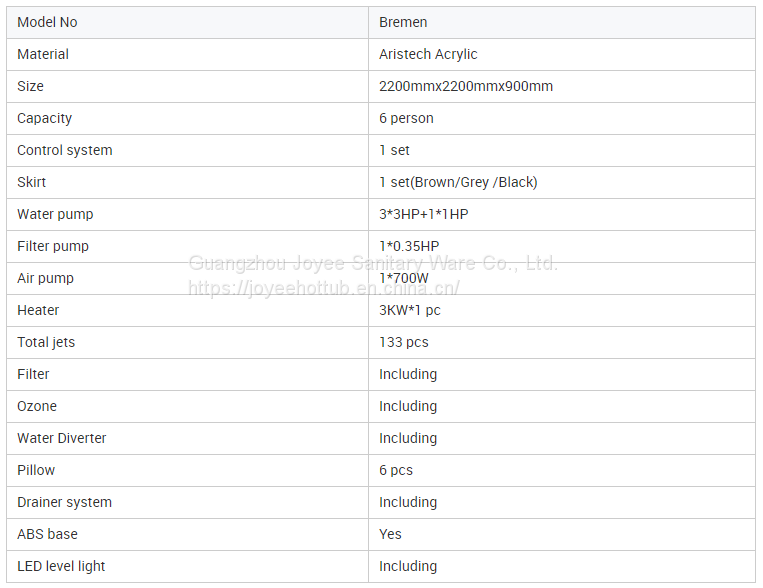Click the '133 pcs' total jets value

coord(404,342)
